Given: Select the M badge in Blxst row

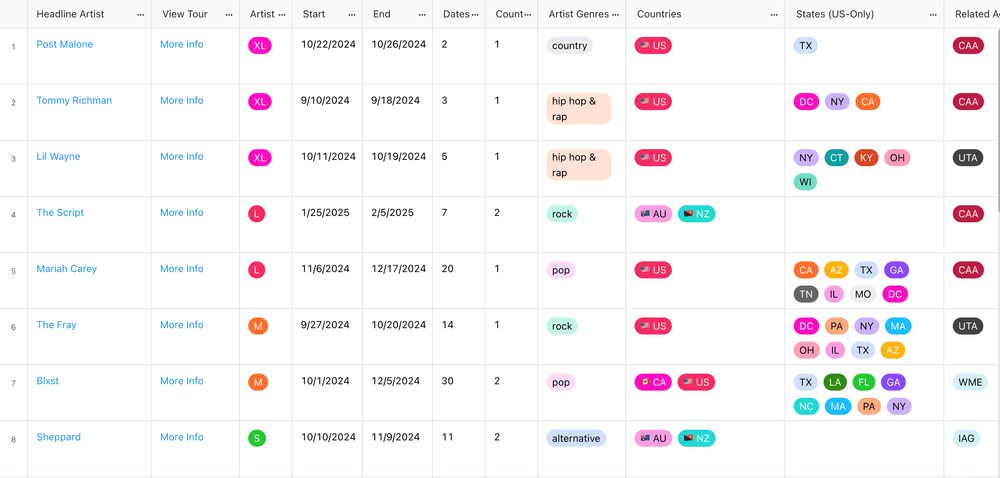Looking at the screenshot, I should [x=258, y=382].
